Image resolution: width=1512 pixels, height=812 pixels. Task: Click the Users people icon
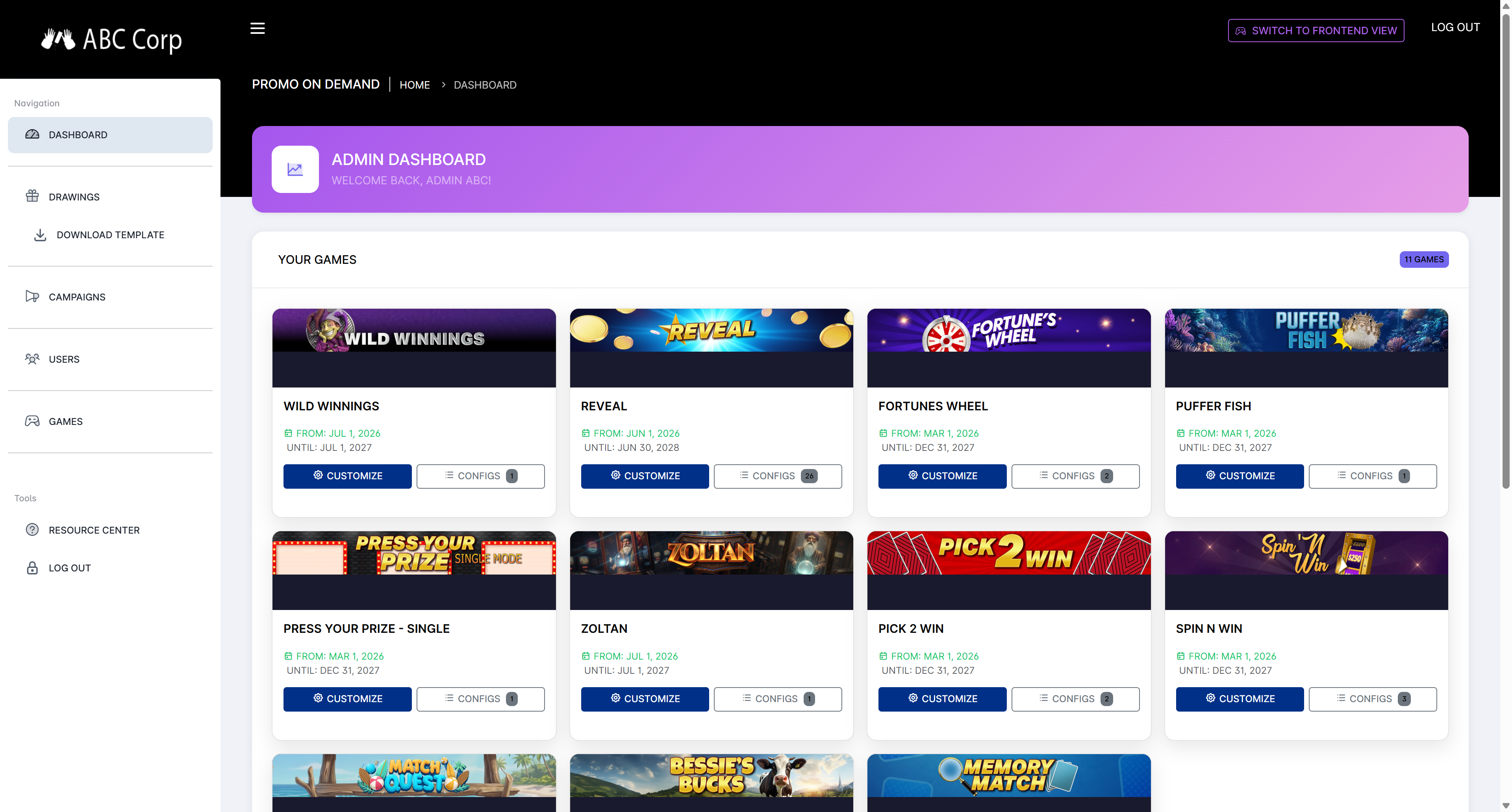click(32, 359)
